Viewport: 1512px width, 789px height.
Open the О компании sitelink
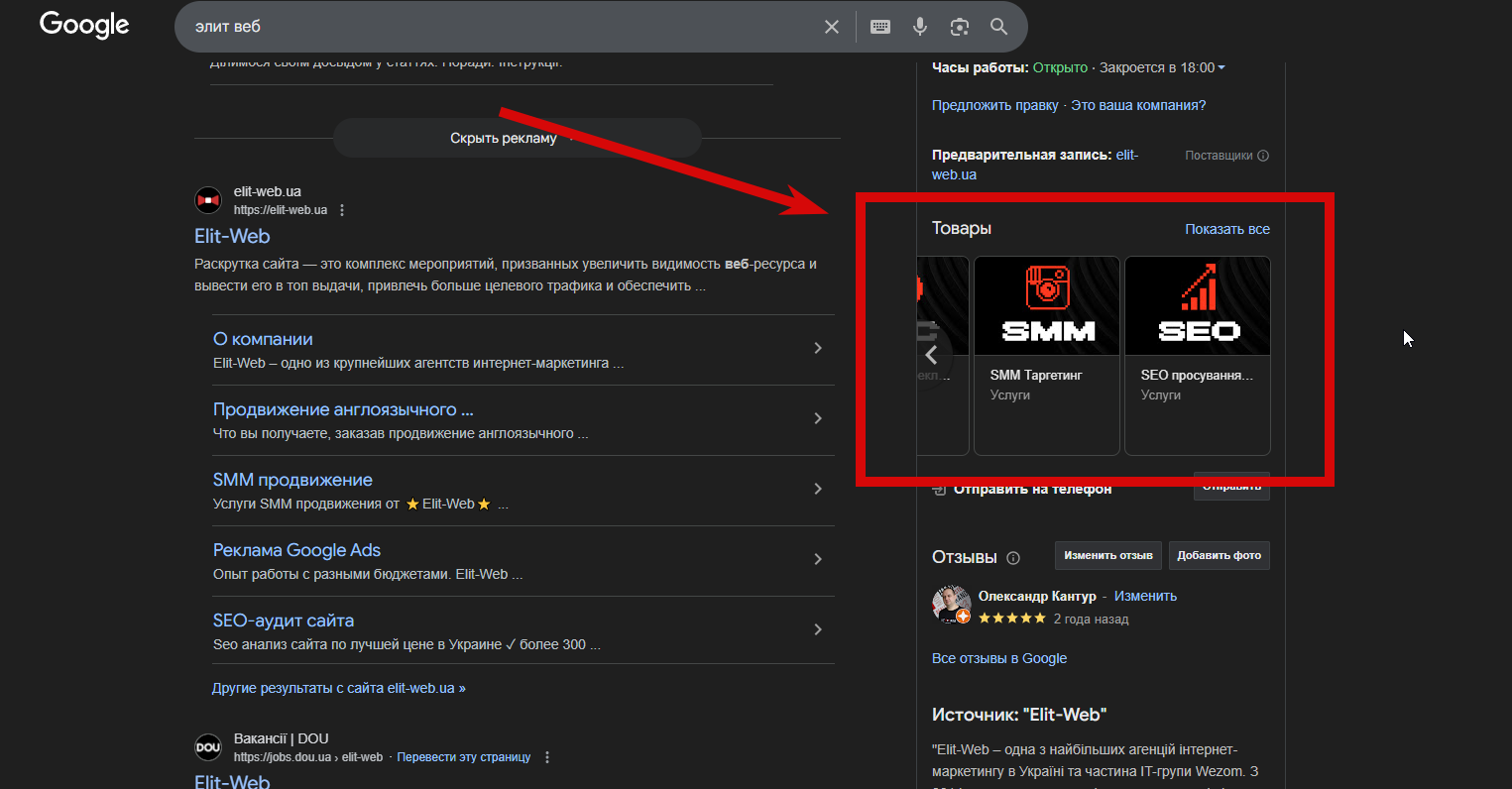tap(263, 339)
